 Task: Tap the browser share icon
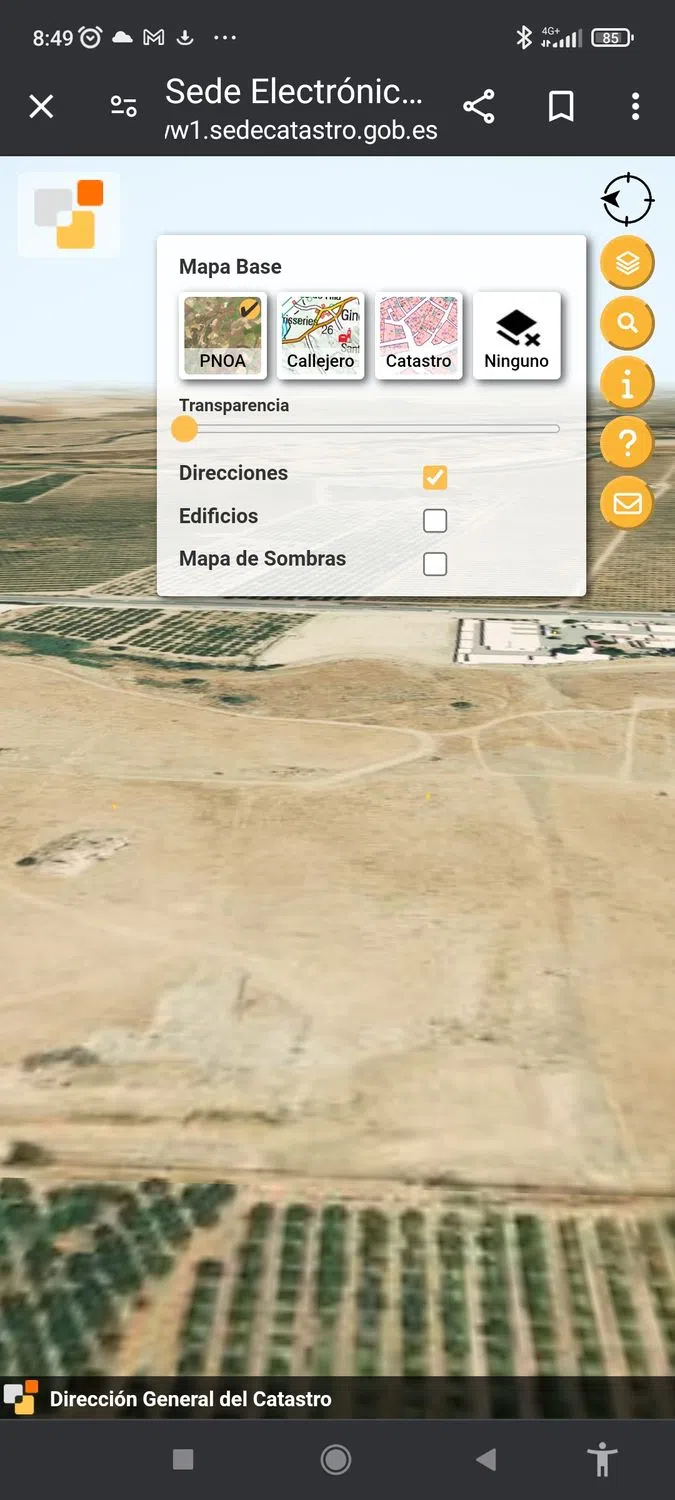click(x=479, y=106)
